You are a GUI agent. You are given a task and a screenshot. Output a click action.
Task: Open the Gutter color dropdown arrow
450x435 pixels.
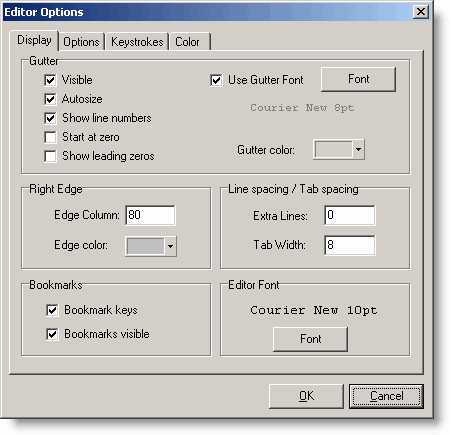(x=358, y=149)
